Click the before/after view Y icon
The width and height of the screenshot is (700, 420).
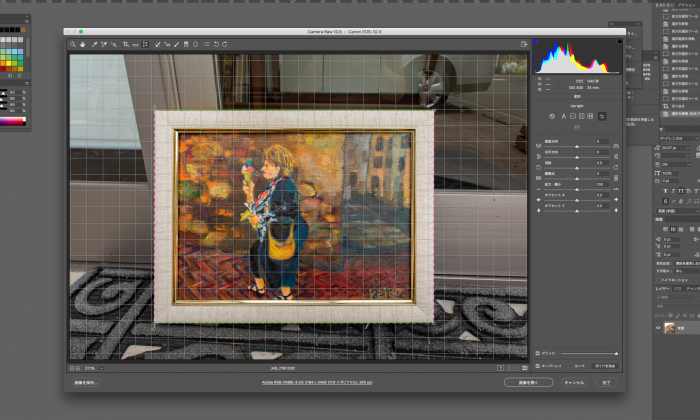(x=500, y=368)
